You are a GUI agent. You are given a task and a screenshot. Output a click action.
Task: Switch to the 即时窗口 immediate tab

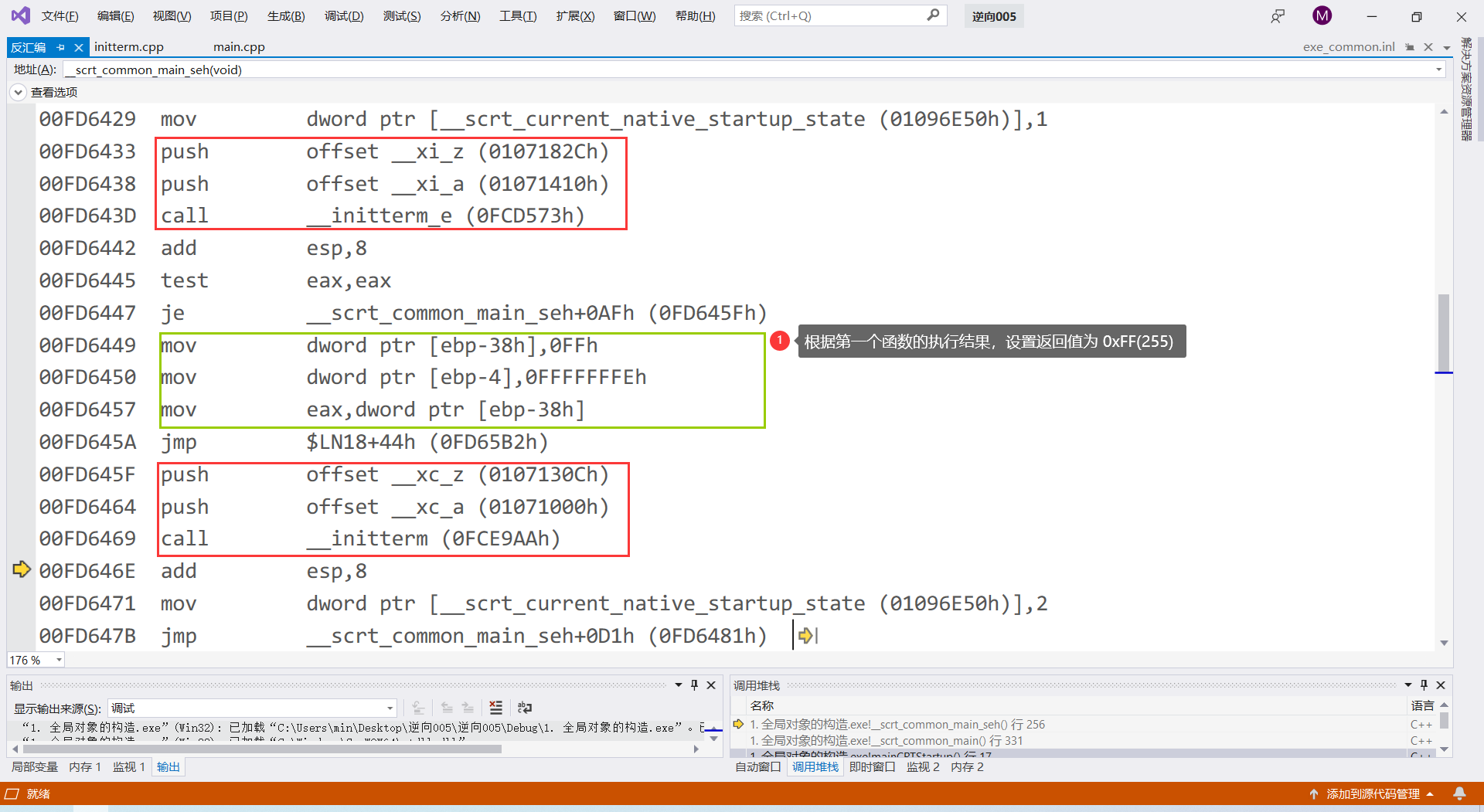coord(872,766)
